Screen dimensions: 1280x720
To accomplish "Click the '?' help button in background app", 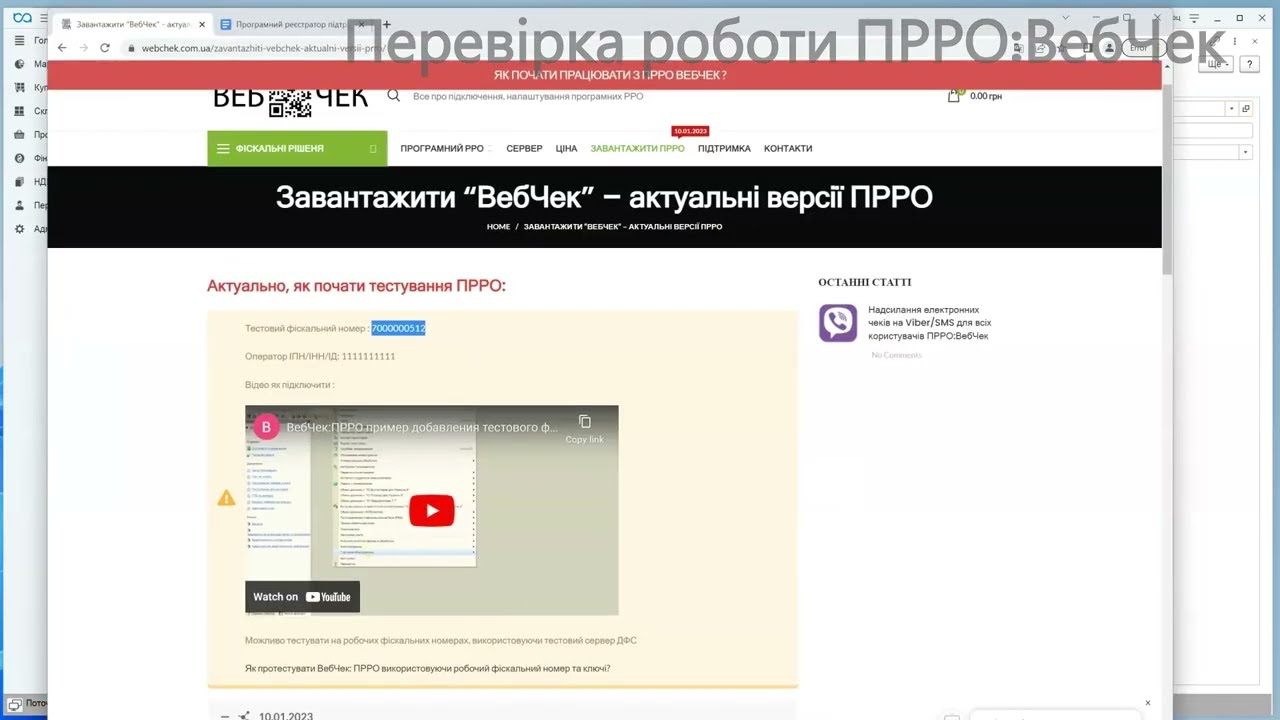I will point(1249,64).
